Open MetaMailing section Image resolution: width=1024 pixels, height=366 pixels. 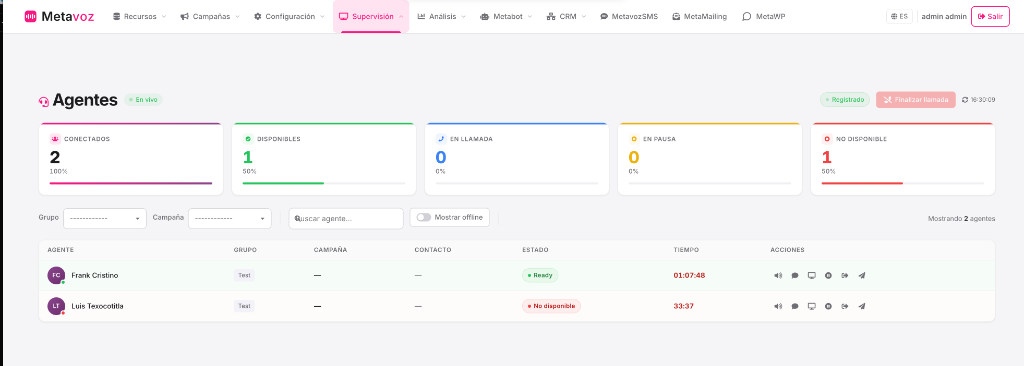(x=699, y=16)
